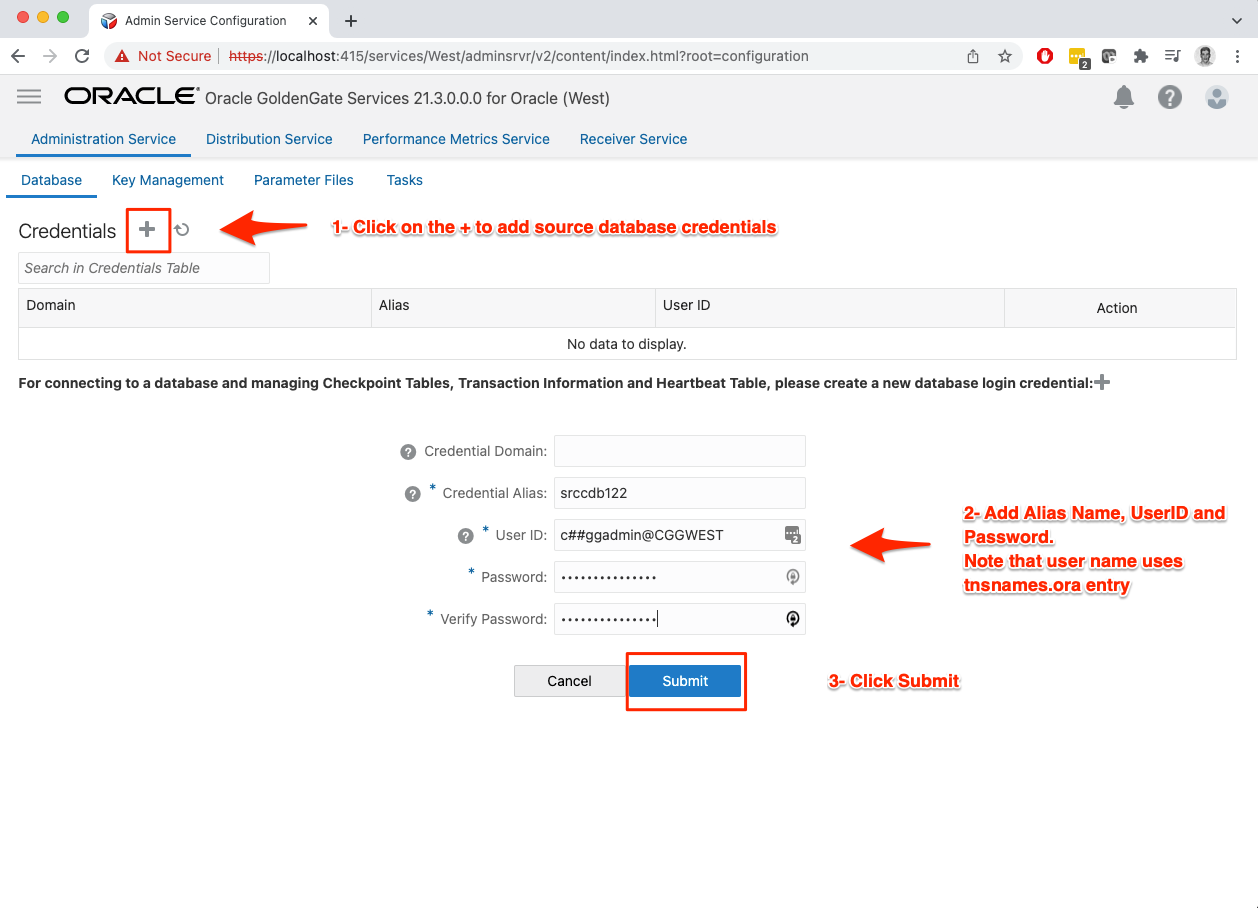The image size is (1258, 908).
Task: Open the Chrome three-dot menu
Action: (1238, 56)
